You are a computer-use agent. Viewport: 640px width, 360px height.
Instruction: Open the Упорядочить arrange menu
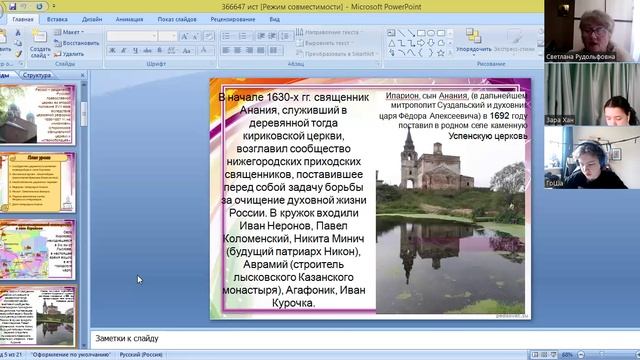(x=473, y=42)
